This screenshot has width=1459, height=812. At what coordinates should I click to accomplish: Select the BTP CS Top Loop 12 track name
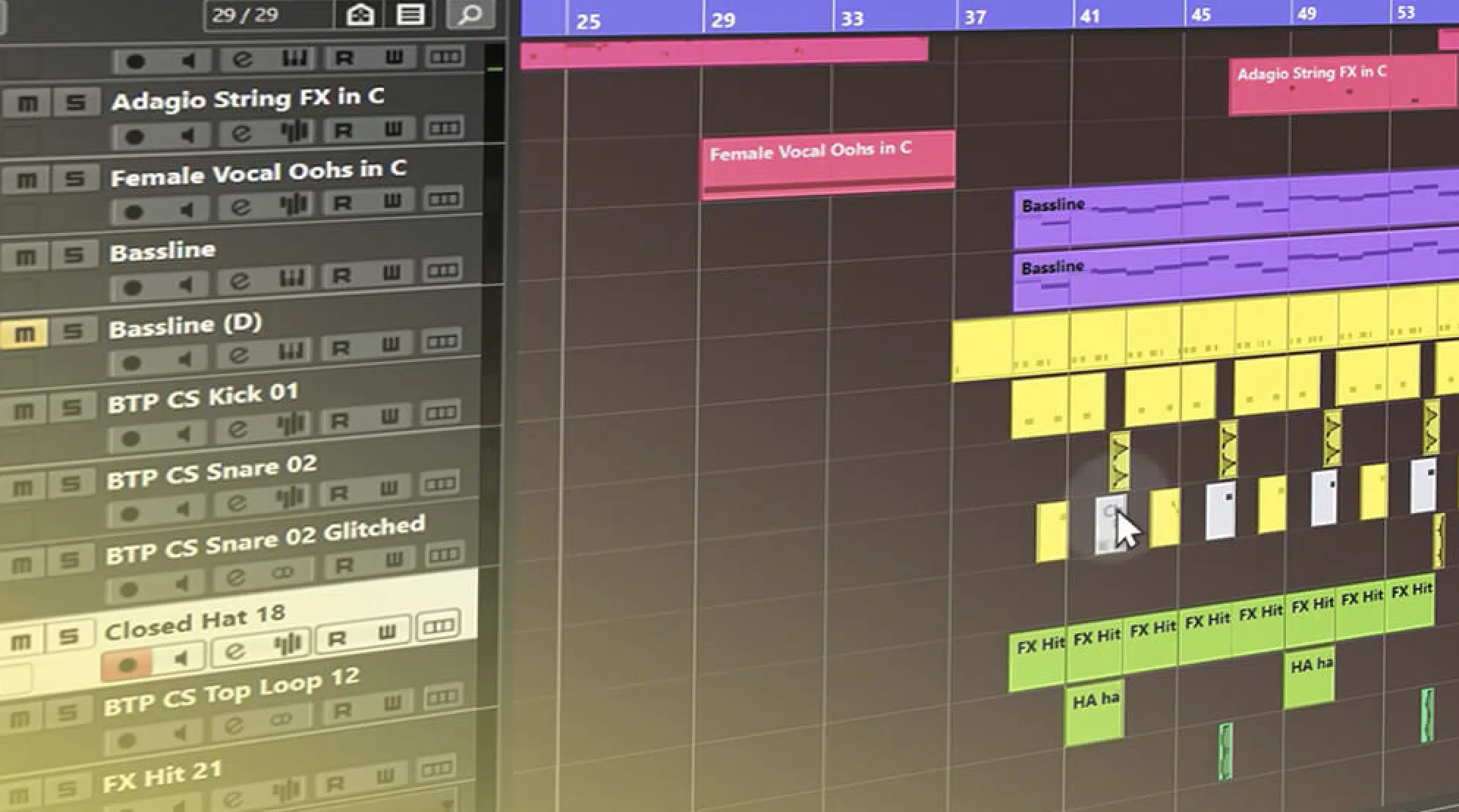232,692
